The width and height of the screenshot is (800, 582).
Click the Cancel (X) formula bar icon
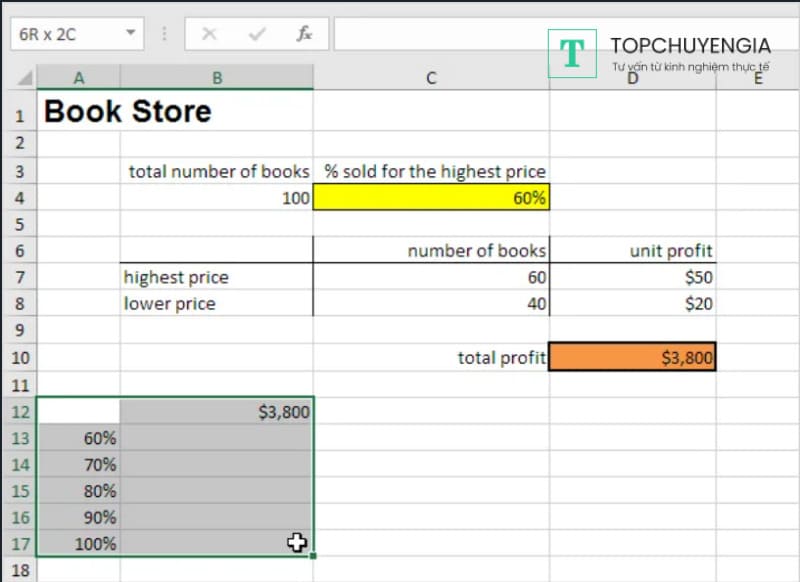[209, 34]
